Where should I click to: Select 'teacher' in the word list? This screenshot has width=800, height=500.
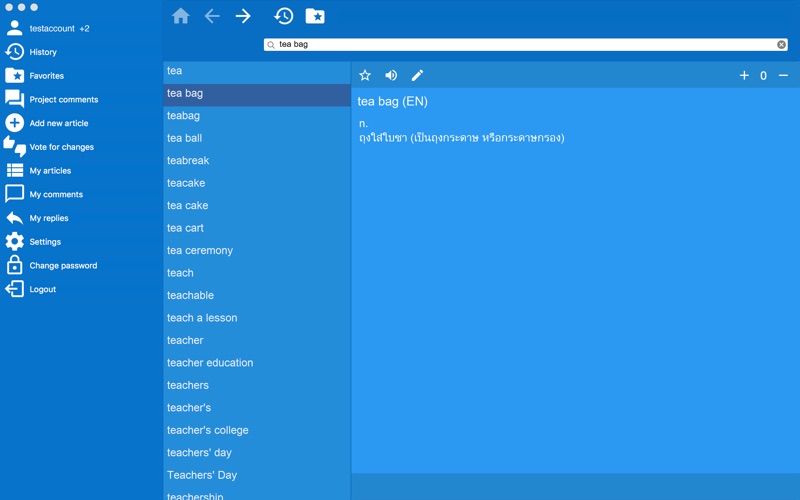coord(257,340)
